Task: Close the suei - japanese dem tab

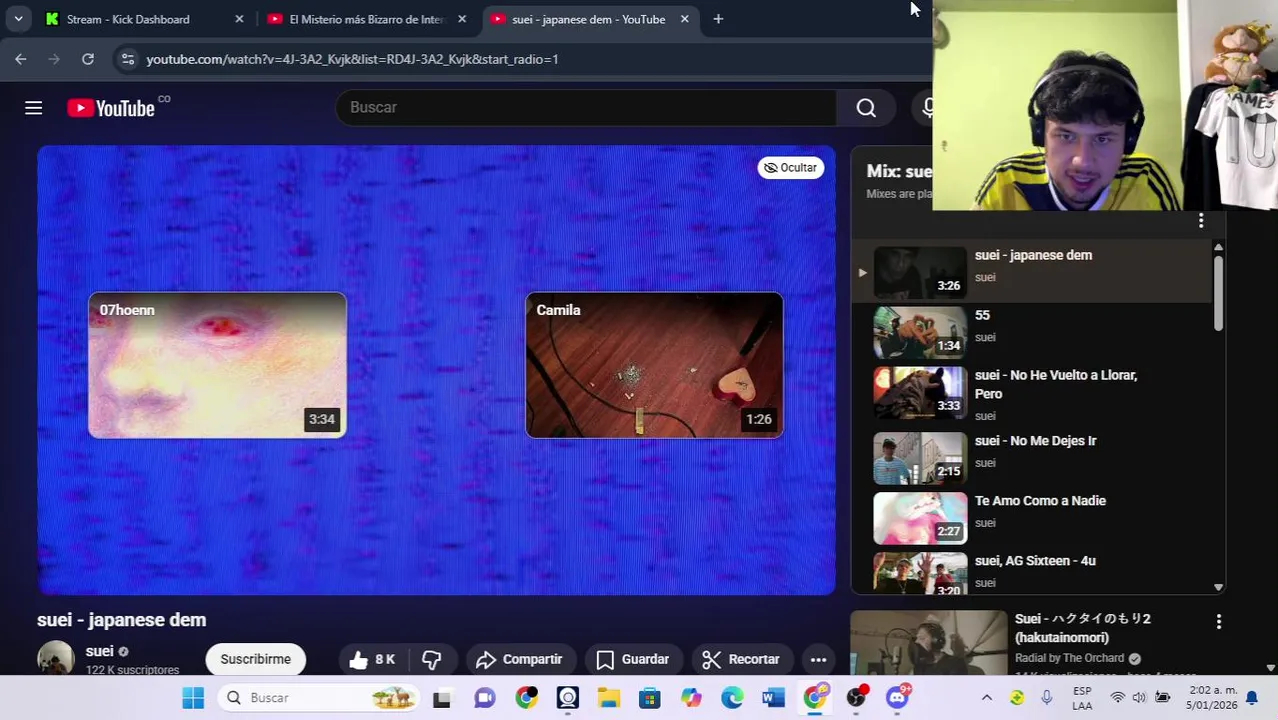Action: [x=684, y=19]
